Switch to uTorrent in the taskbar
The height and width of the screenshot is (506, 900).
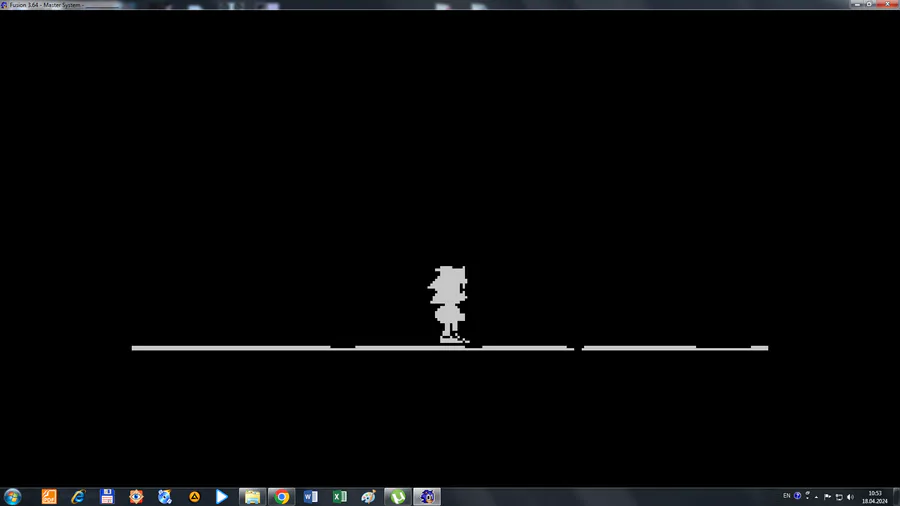click(x=398, y=496)
